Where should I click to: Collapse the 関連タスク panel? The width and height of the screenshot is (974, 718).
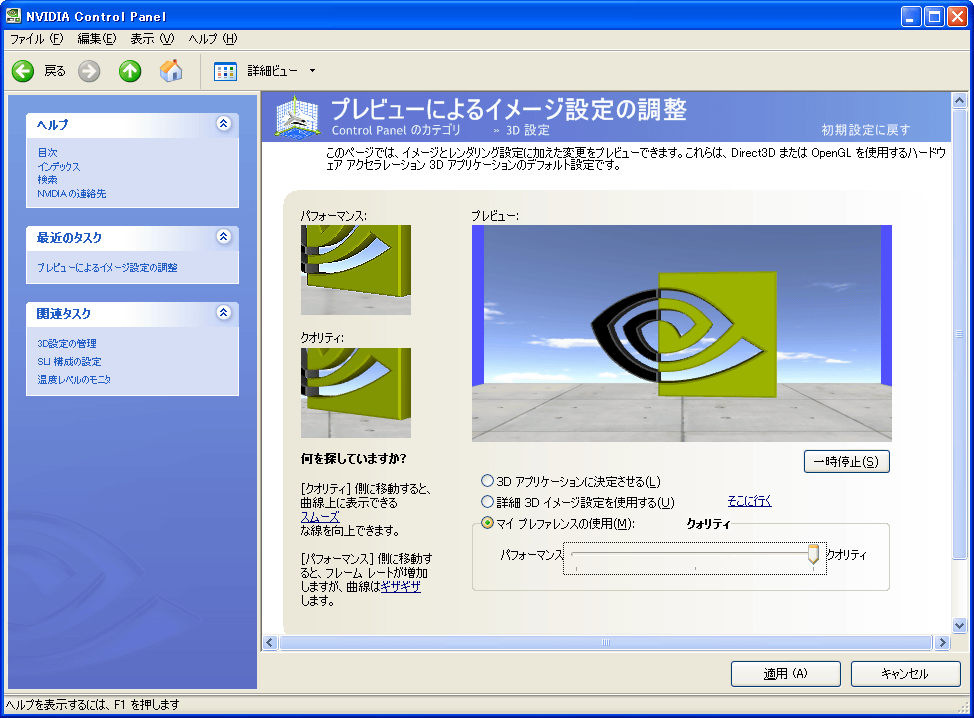pos(224,312)
